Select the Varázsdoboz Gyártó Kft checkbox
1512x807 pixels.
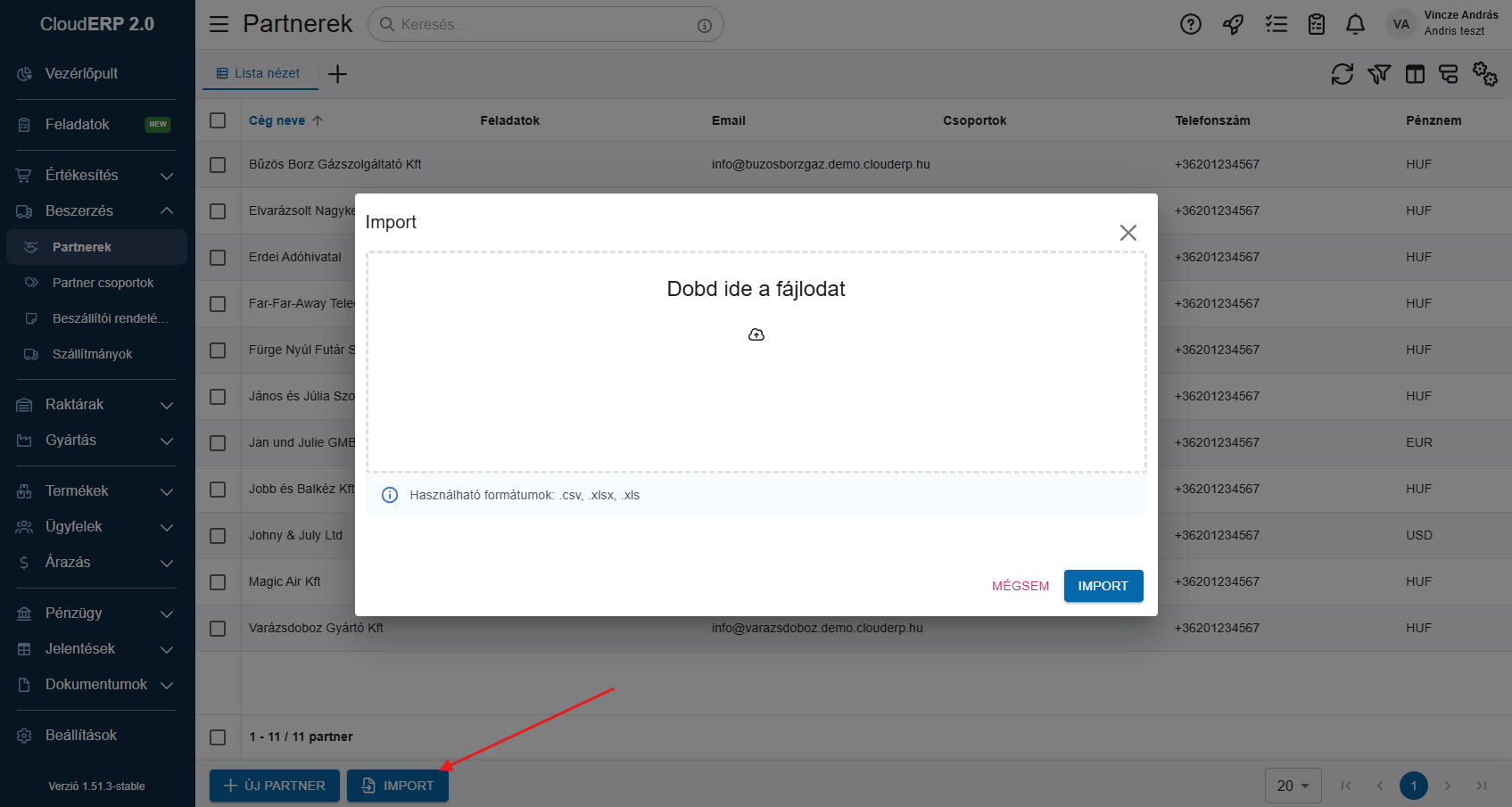pos(218,629)
